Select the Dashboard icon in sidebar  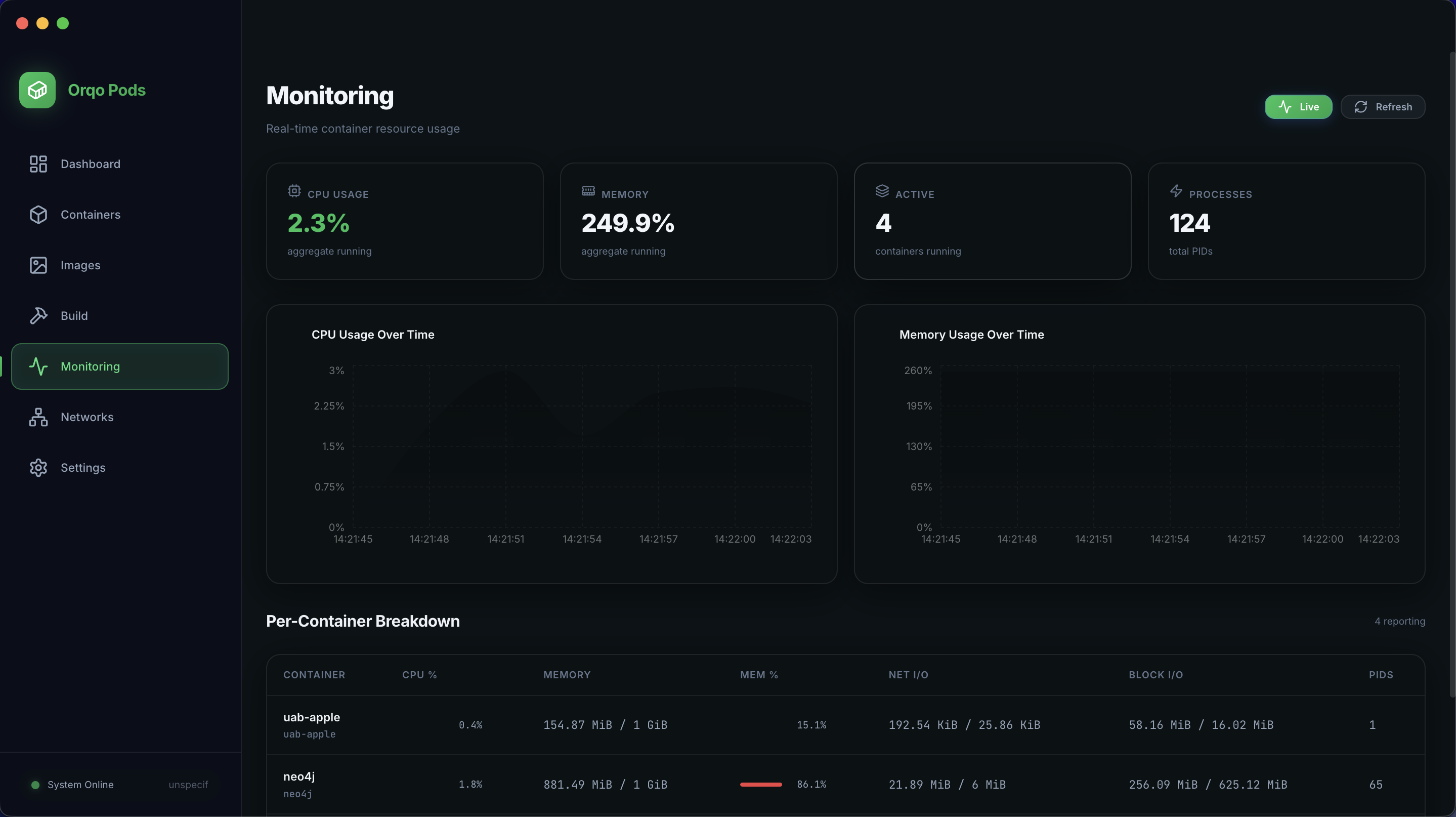tap(37, 164)
